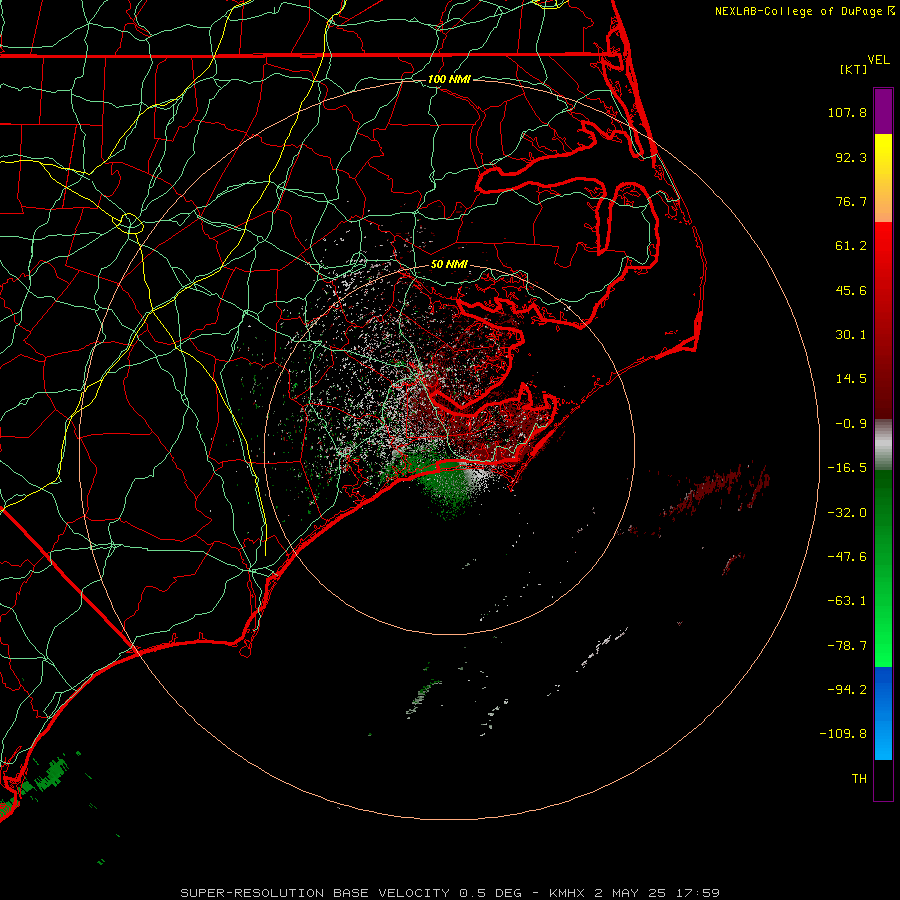
Task: Click the 50 NMI range ring label
Action: coord(449,264)
